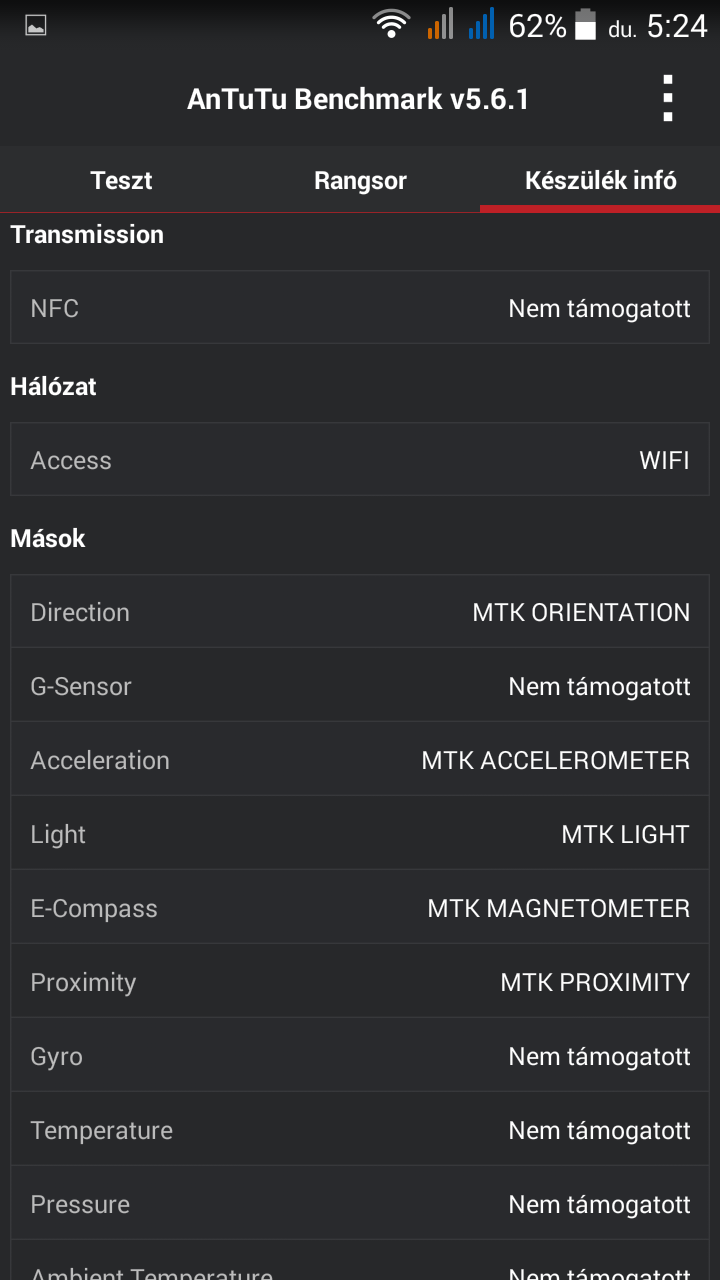Tap the NFC info row
The width and height of the screenshot is (720, 1280).
click(x=360, y=308)
